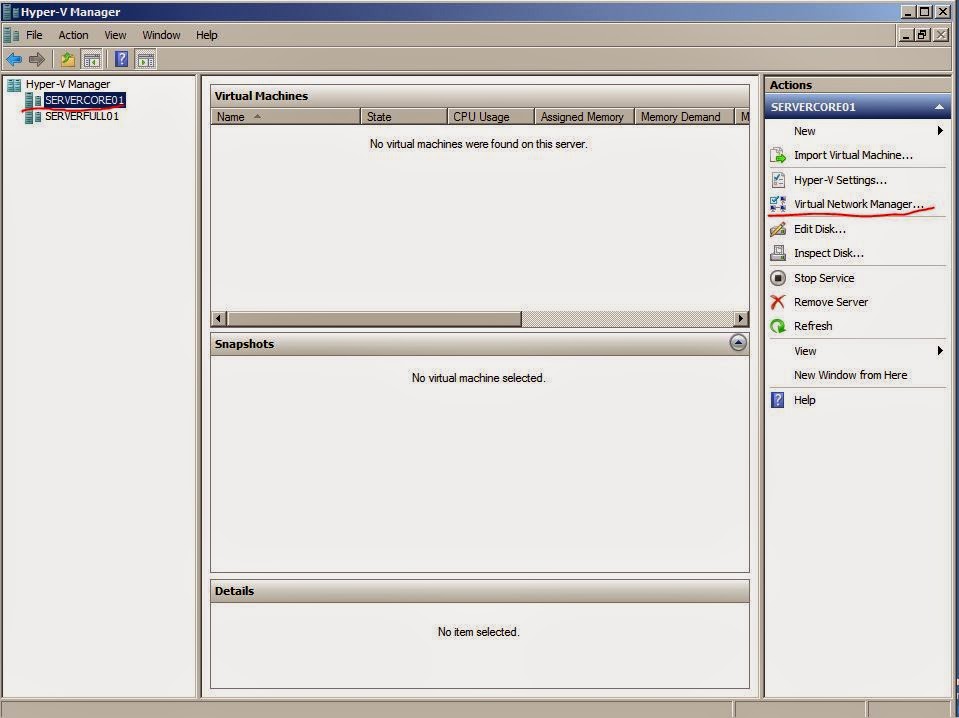Sort by Memory Demand column header
Image resolution: width=959 pixels, height=718 pixels.
684,117
